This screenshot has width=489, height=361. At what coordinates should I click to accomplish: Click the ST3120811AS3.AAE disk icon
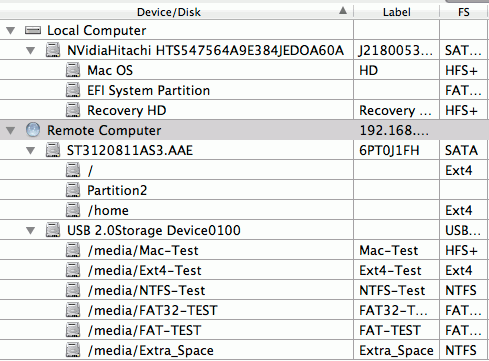53,150
